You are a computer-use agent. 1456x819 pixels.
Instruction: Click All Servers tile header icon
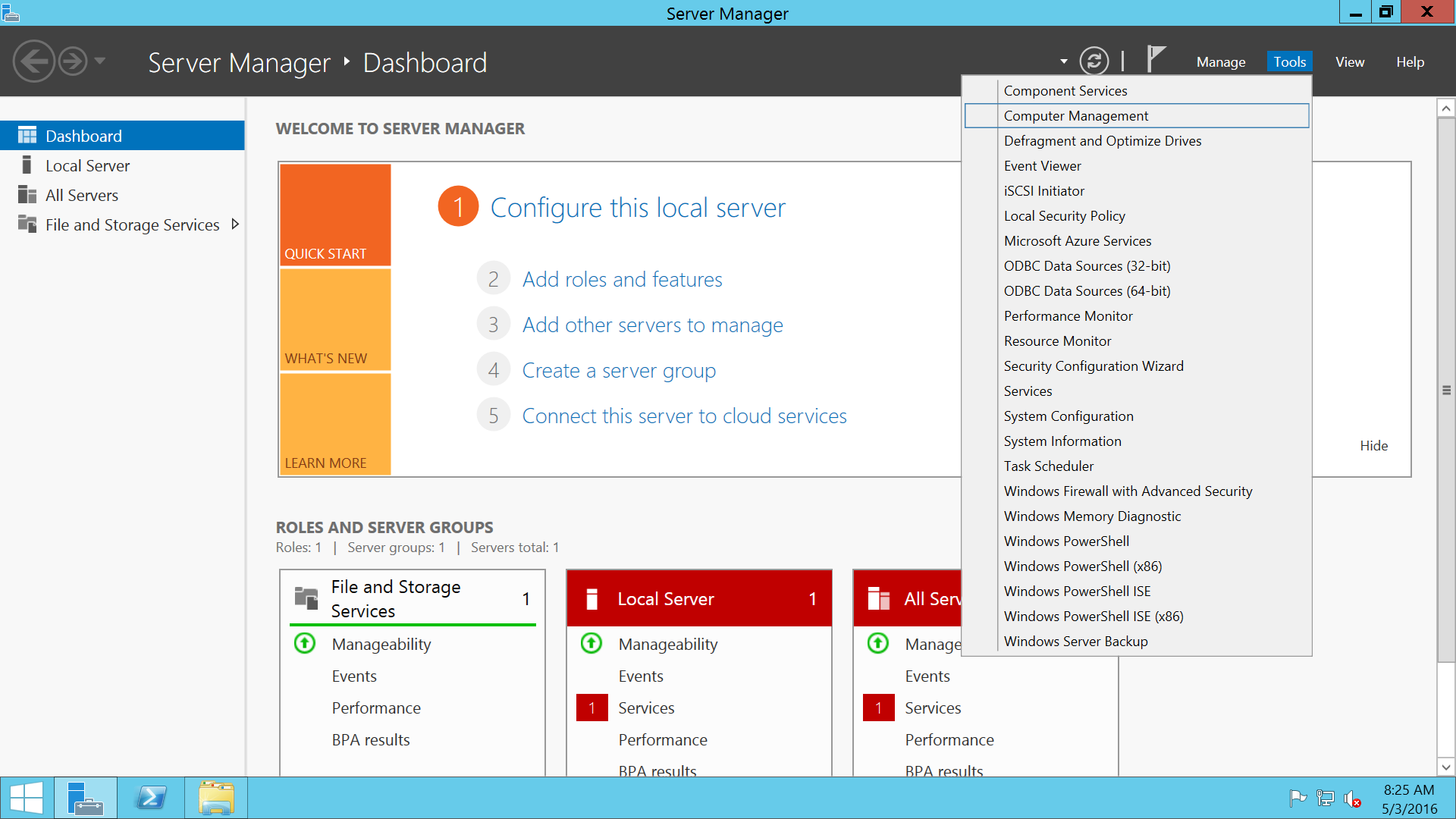point(879,598)
